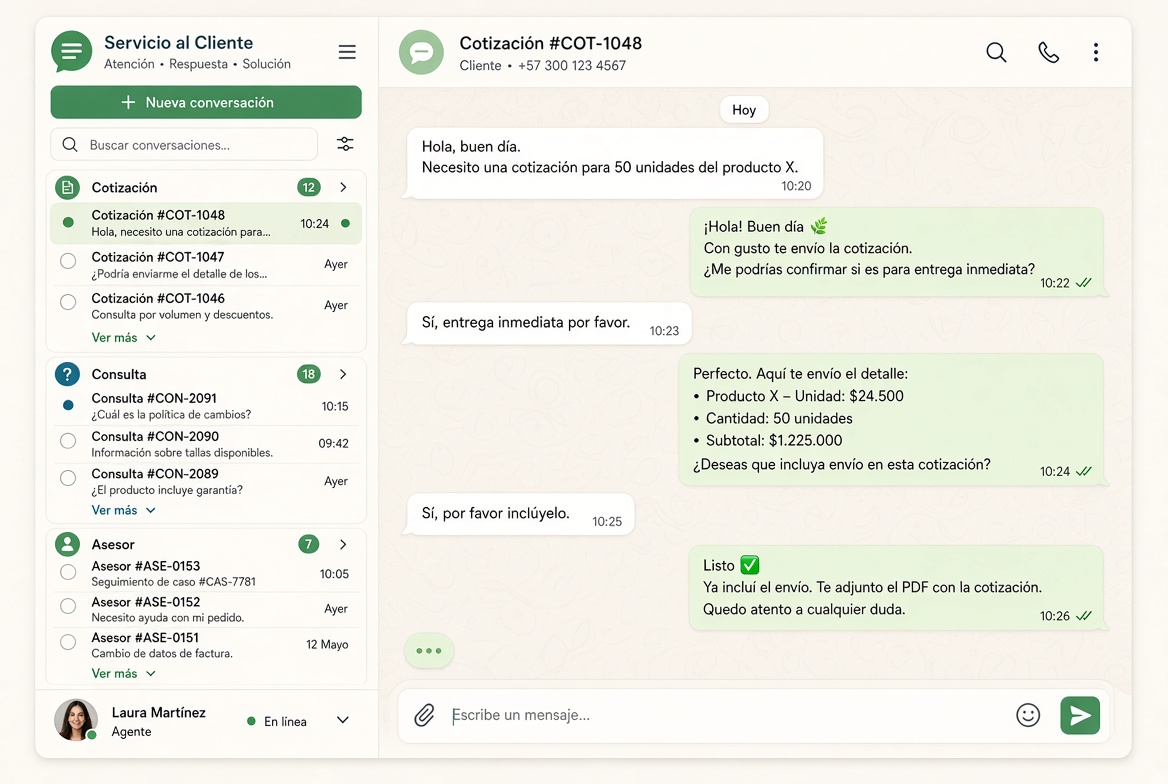1168x784 pixels.
Task: Start a phone call with the client
Action: click(x=1048, y=52)
